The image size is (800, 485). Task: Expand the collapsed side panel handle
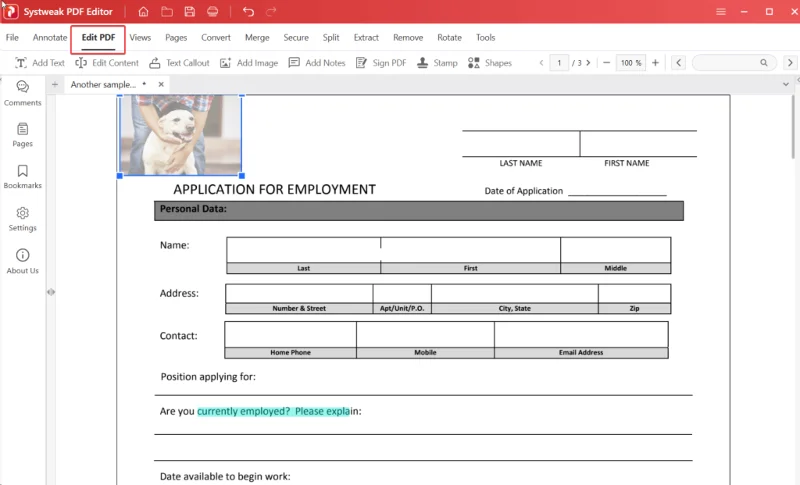(x=51, y=292)
